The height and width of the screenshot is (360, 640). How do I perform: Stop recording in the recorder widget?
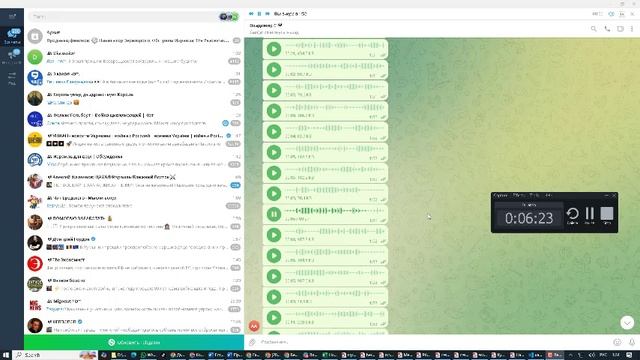point(607,215)
